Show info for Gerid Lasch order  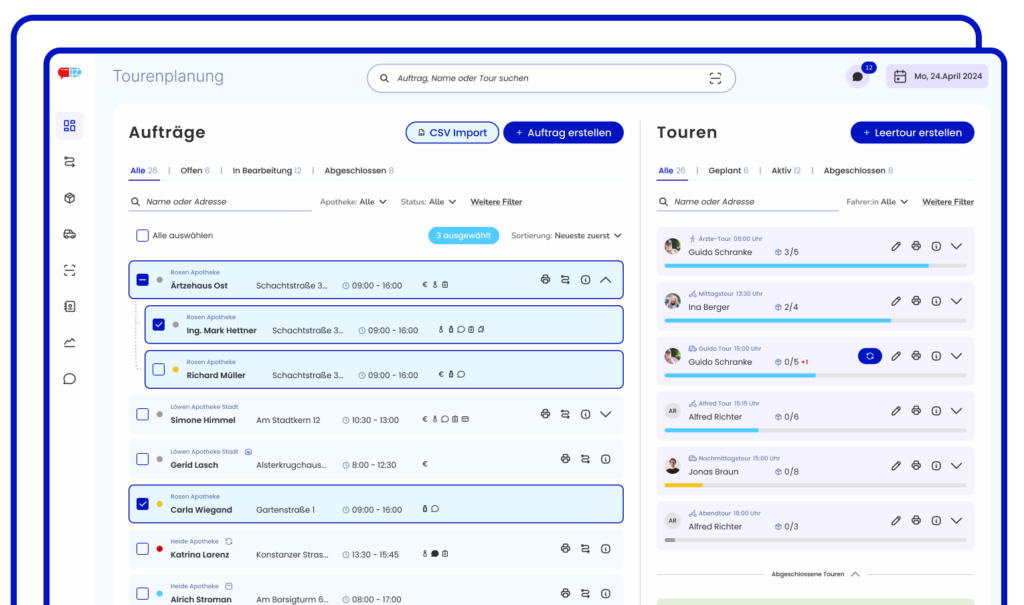(x=605, y=459)
